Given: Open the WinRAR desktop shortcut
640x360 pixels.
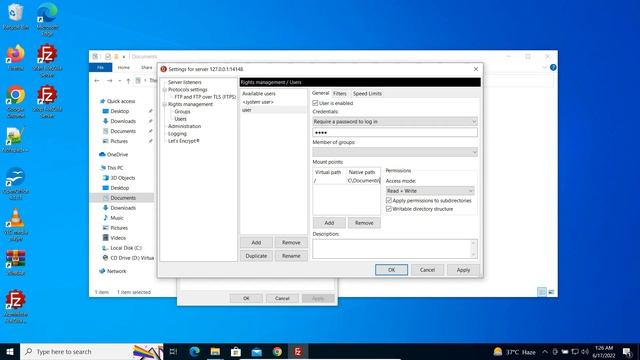Looking at the screenshot, I should pos(16,262).
